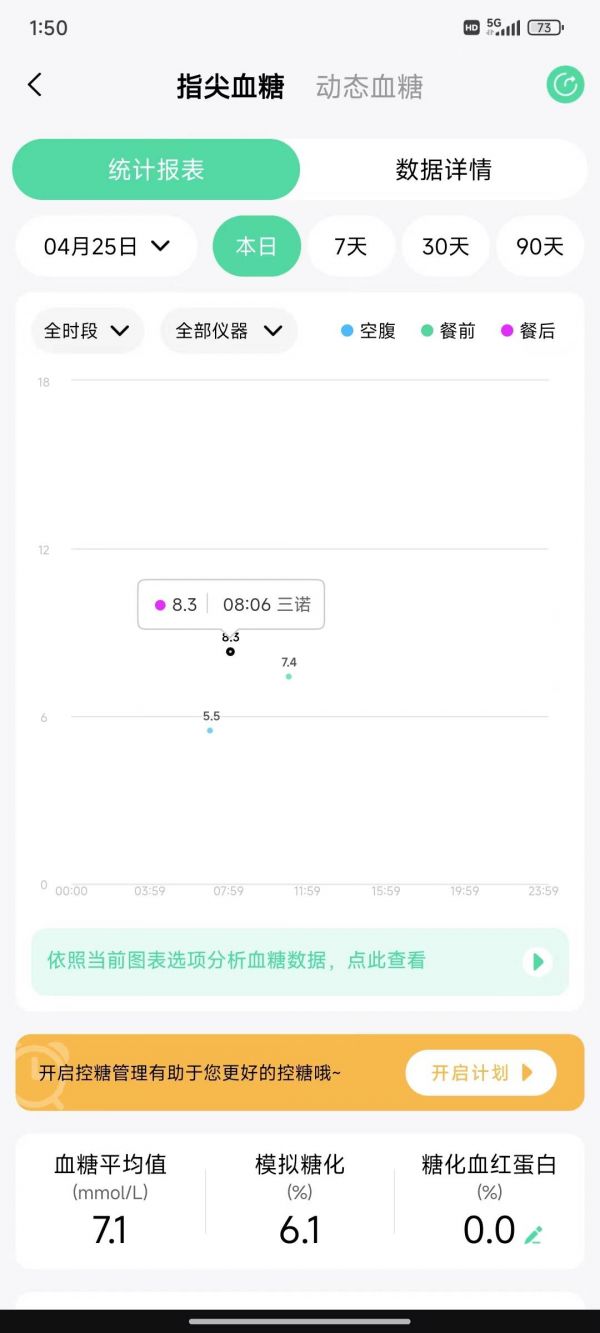Switch to the 动态血糖 tab

coord(369,86)
